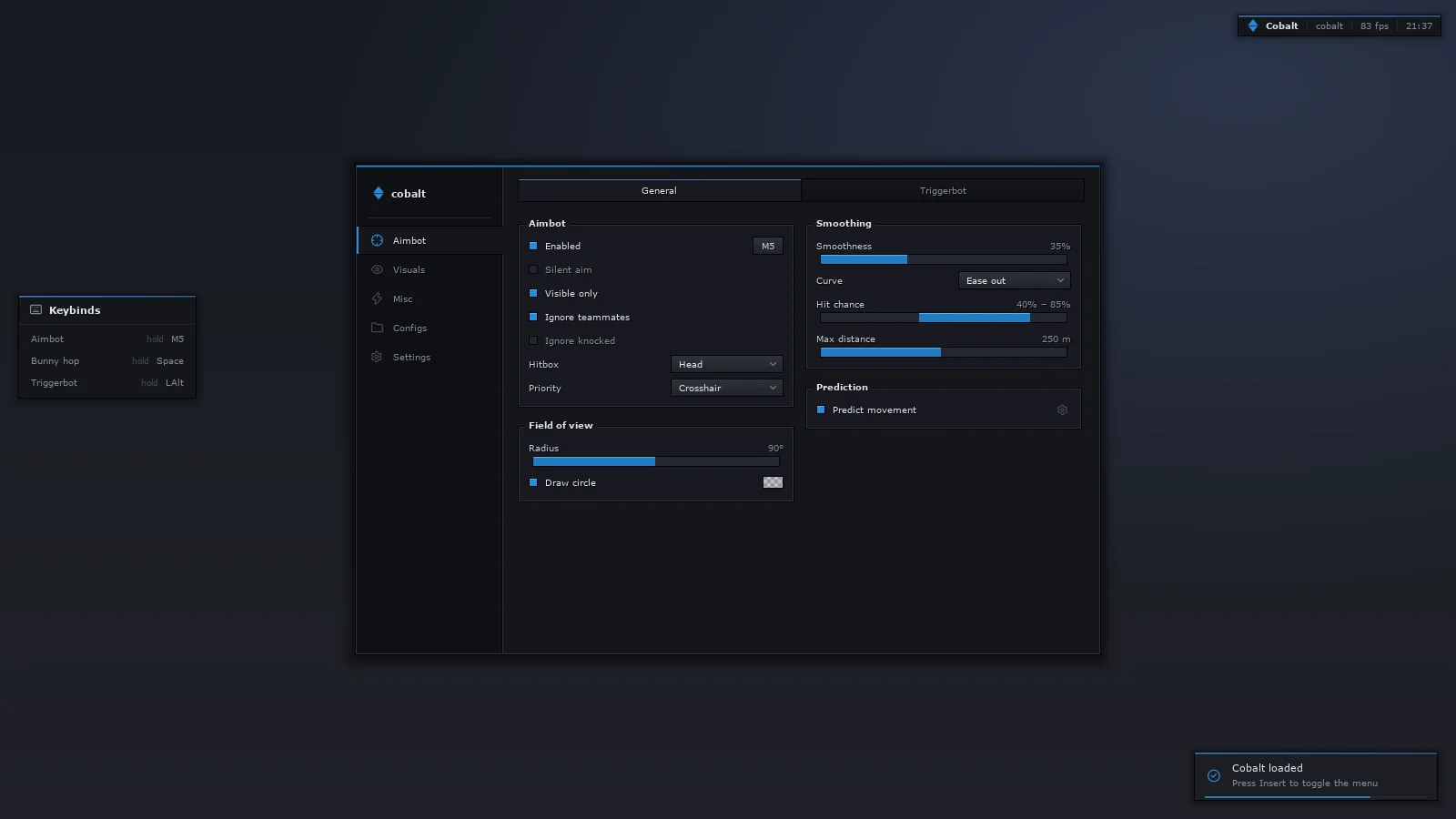The height and width of the screenshot is (819, 1456).
Task: Open Configs via the folder icon
Action: [377, 328]
